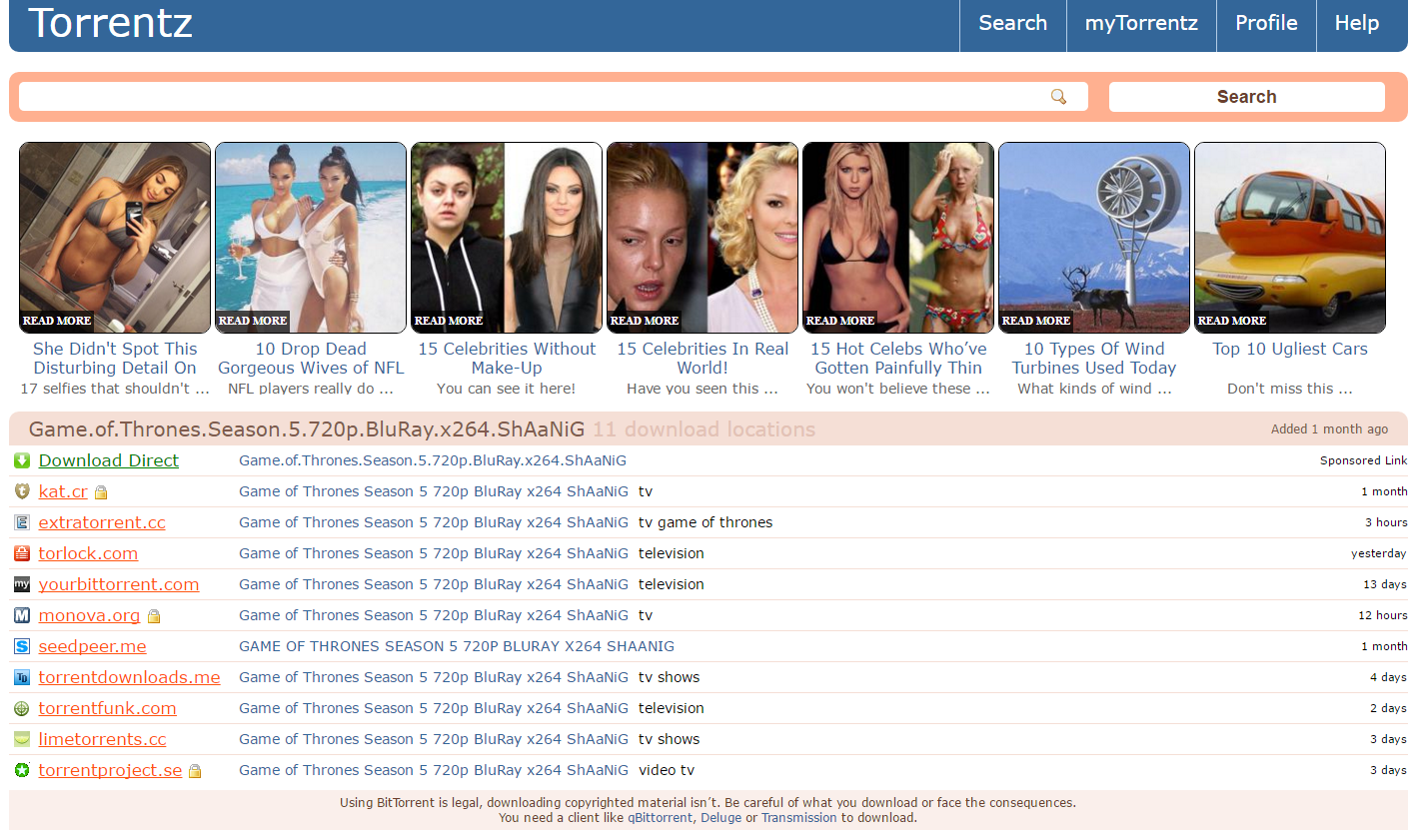
Task: Click the qBittorrent client link
Action: (x=660, y=818)
